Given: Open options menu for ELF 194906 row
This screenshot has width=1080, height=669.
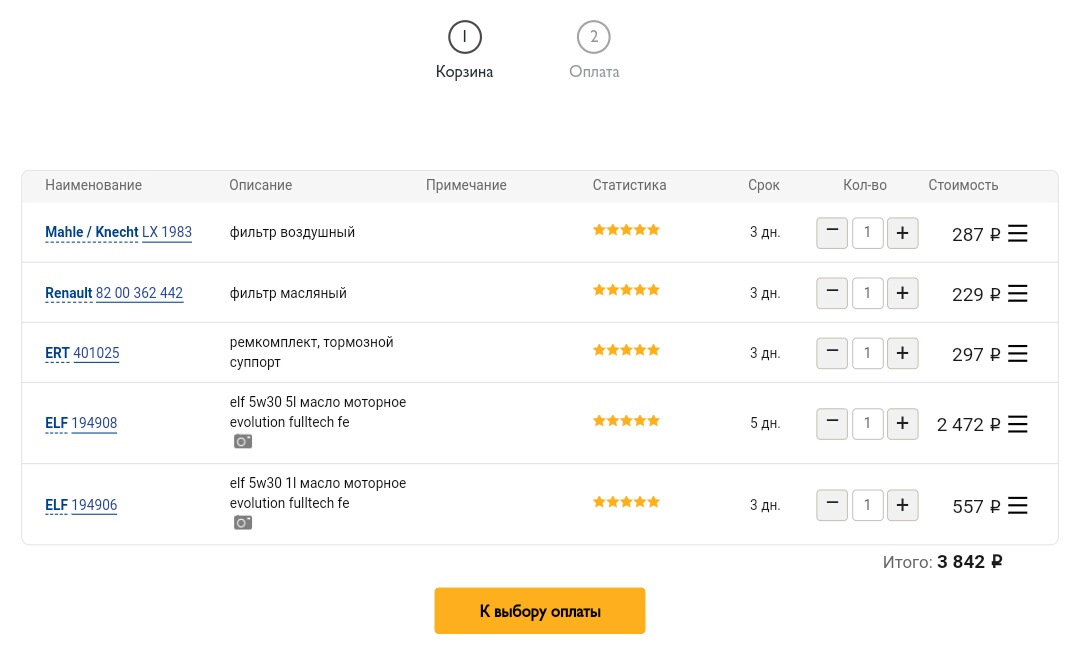Looking at the screenshot, I should click(x=1017, y=506).
